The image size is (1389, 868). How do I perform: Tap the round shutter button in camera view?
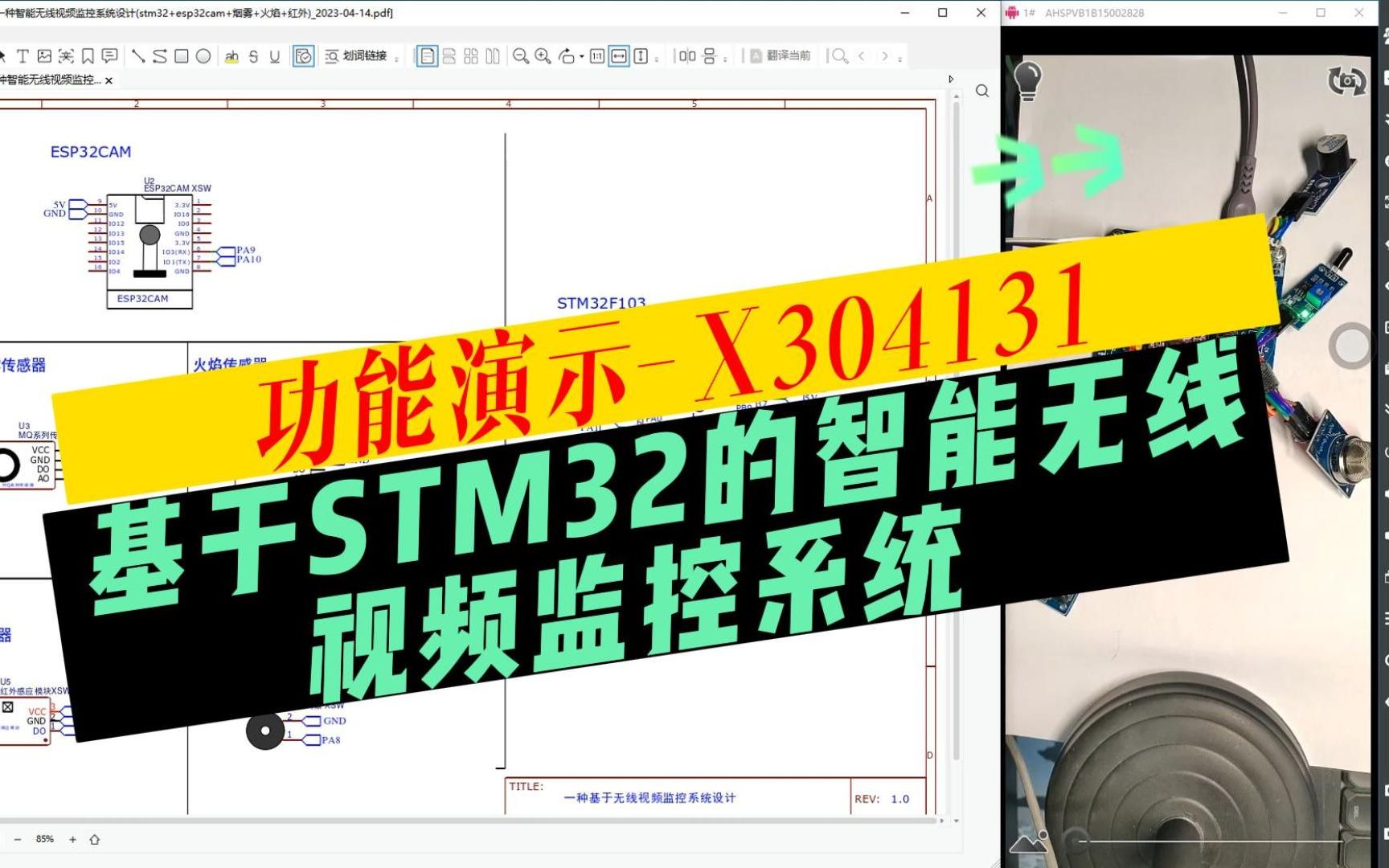1351,346
